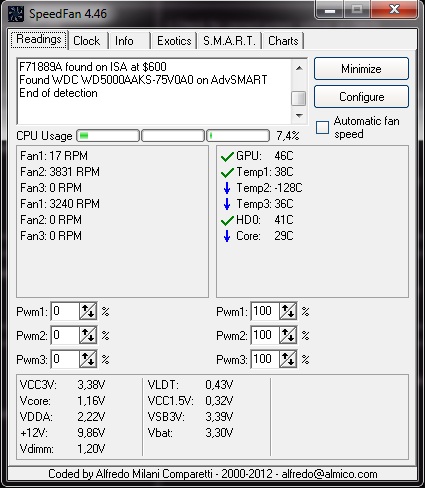Click the log scroll up arrow

[299, 68]
